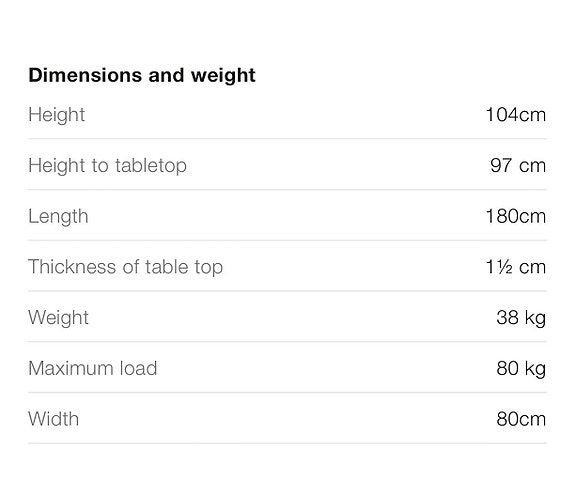Select the Length label
Screen dimensions: 575x480
(58, 216)
